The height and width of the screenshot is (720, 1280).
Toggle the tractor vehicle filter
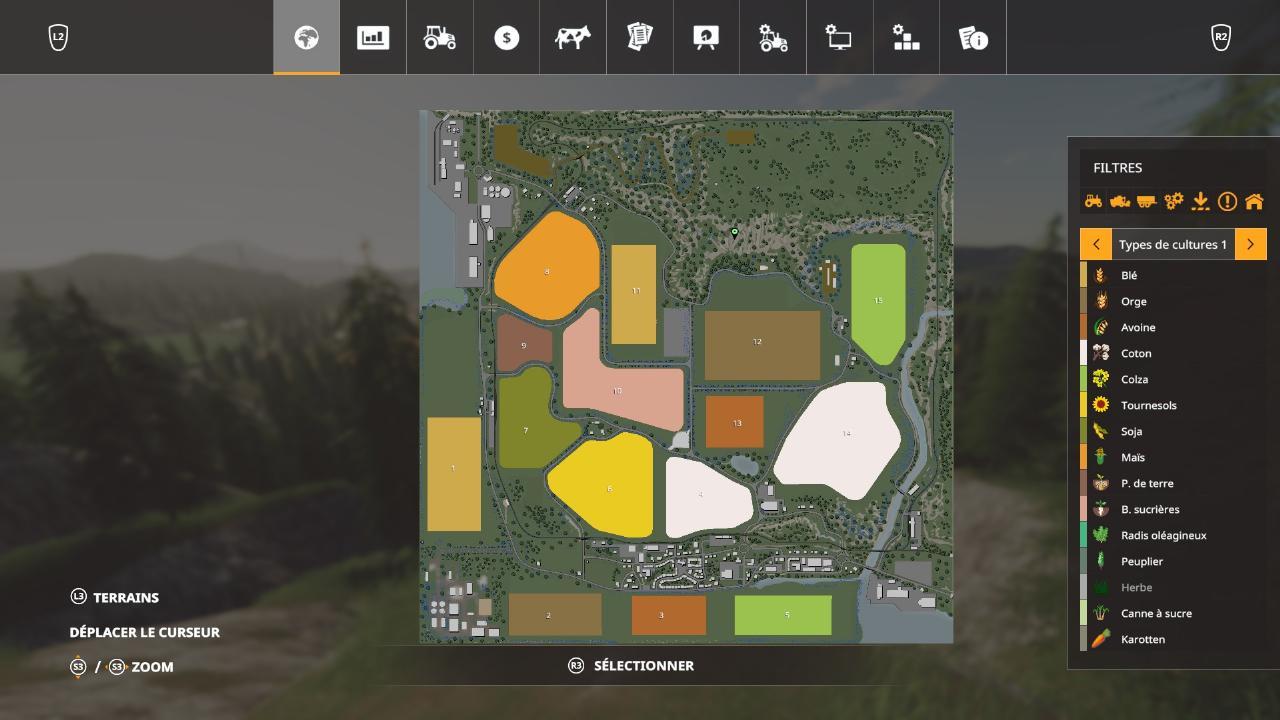(1094, 201)
